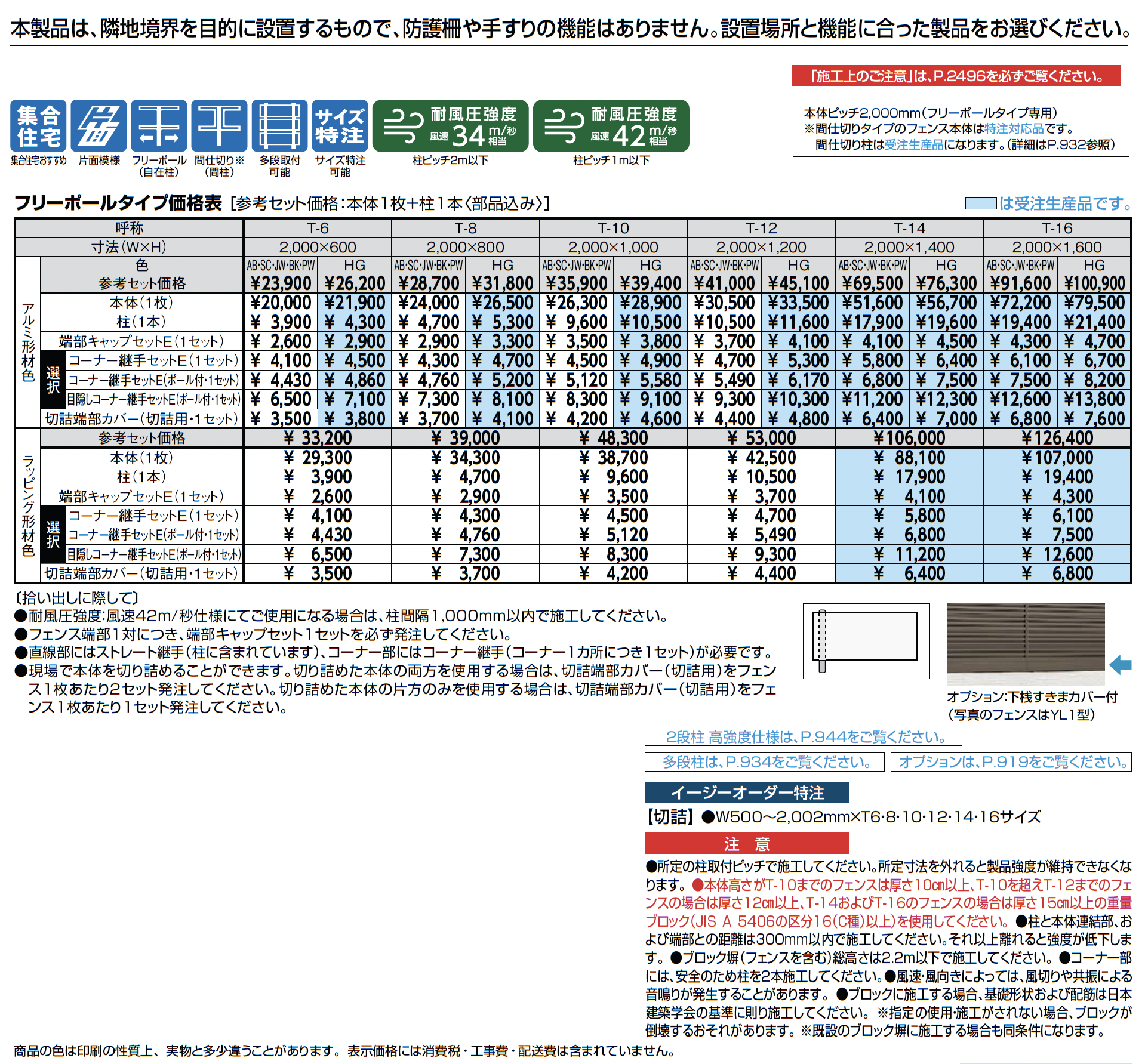
Task: Click the 間仕切り partition post icon
Action: coord(219,126)
